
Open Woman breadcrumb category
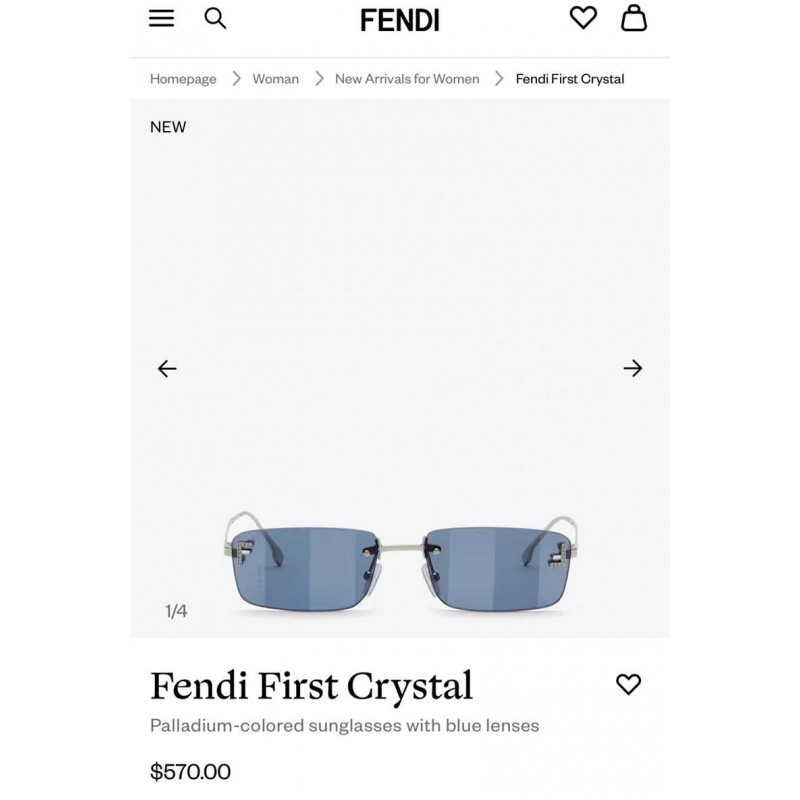tap(276, 79)
